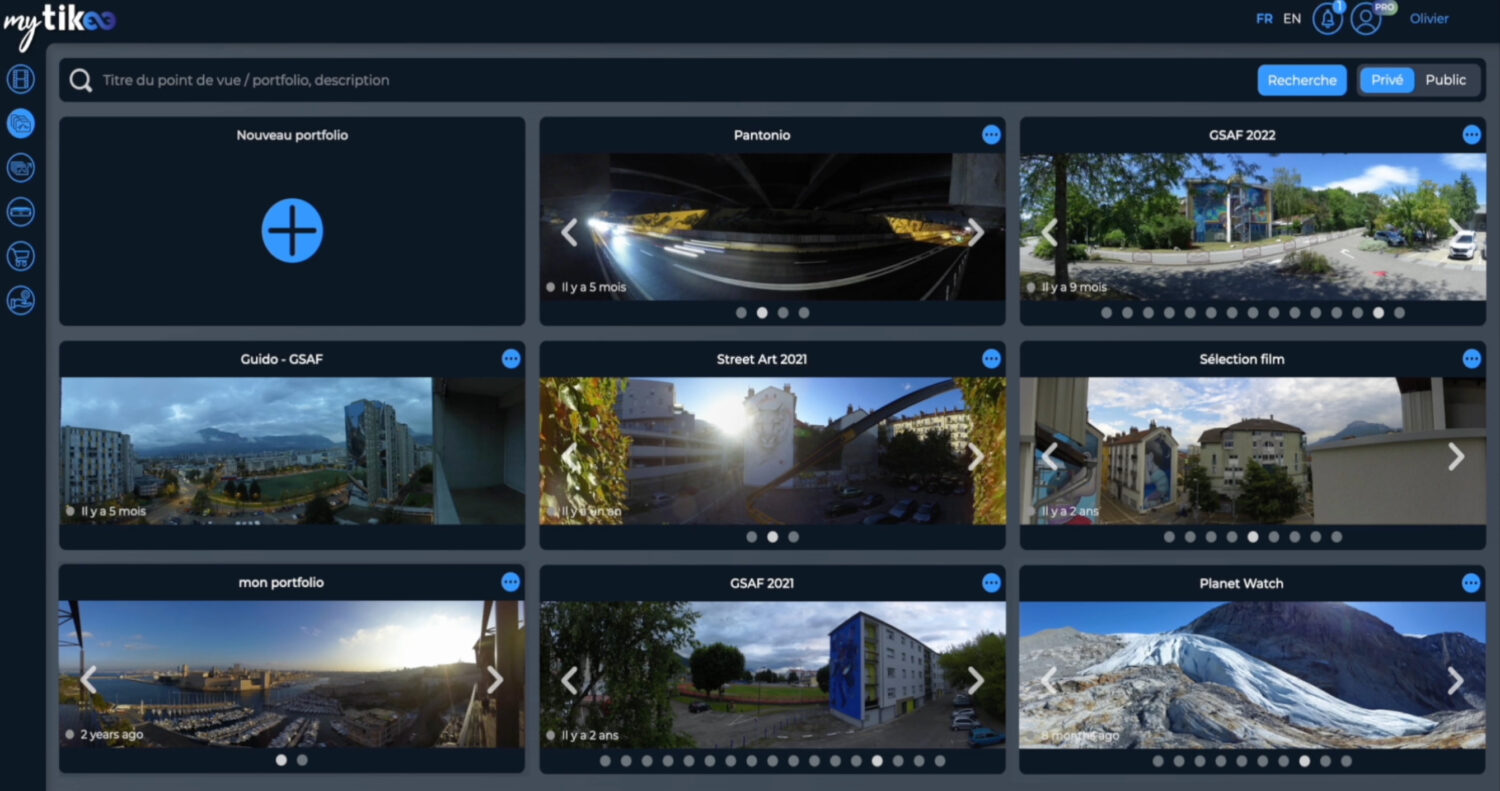This screenshot has width=1500, height=791.
Task: Open options menu for GSAF 2022 portfolio
Action: [1471, 134]
